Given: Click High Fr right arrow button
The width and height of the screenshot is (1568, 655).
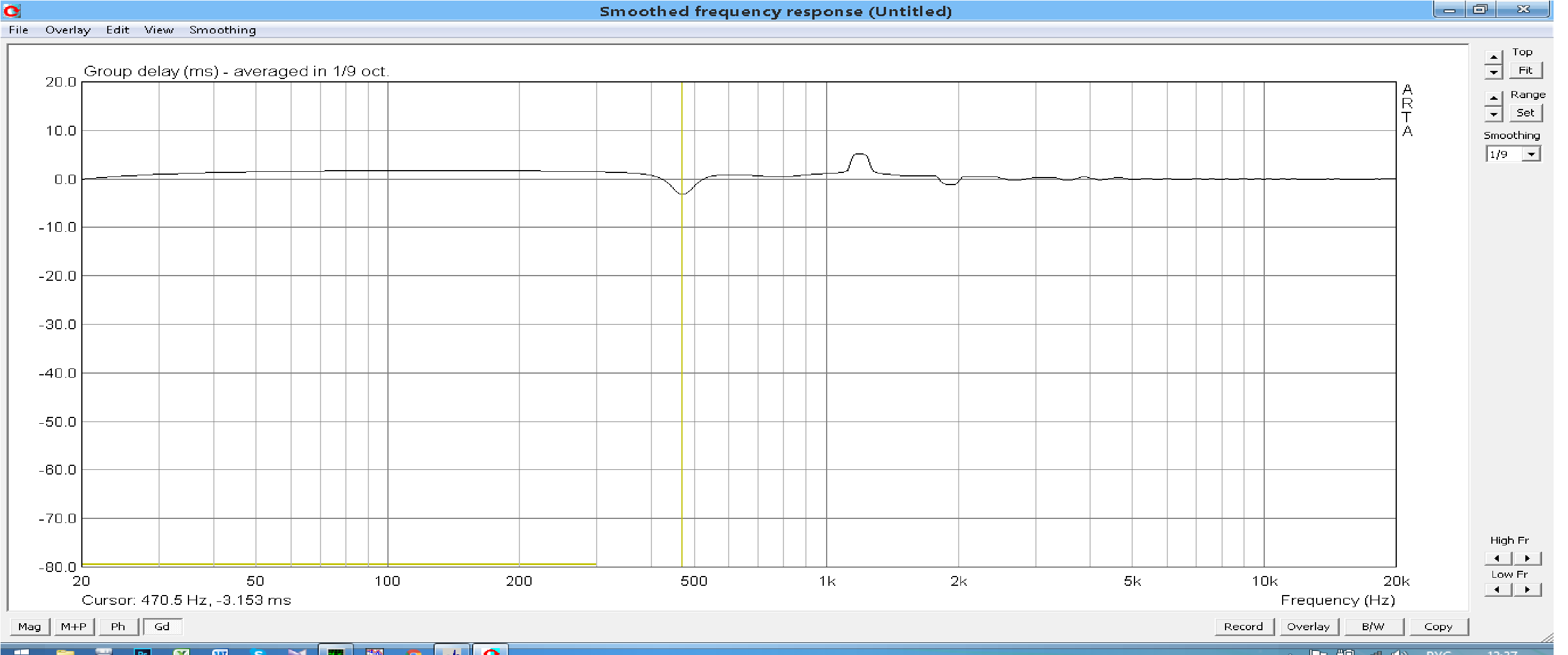Looking at the screenshot, I should 1527,558.
